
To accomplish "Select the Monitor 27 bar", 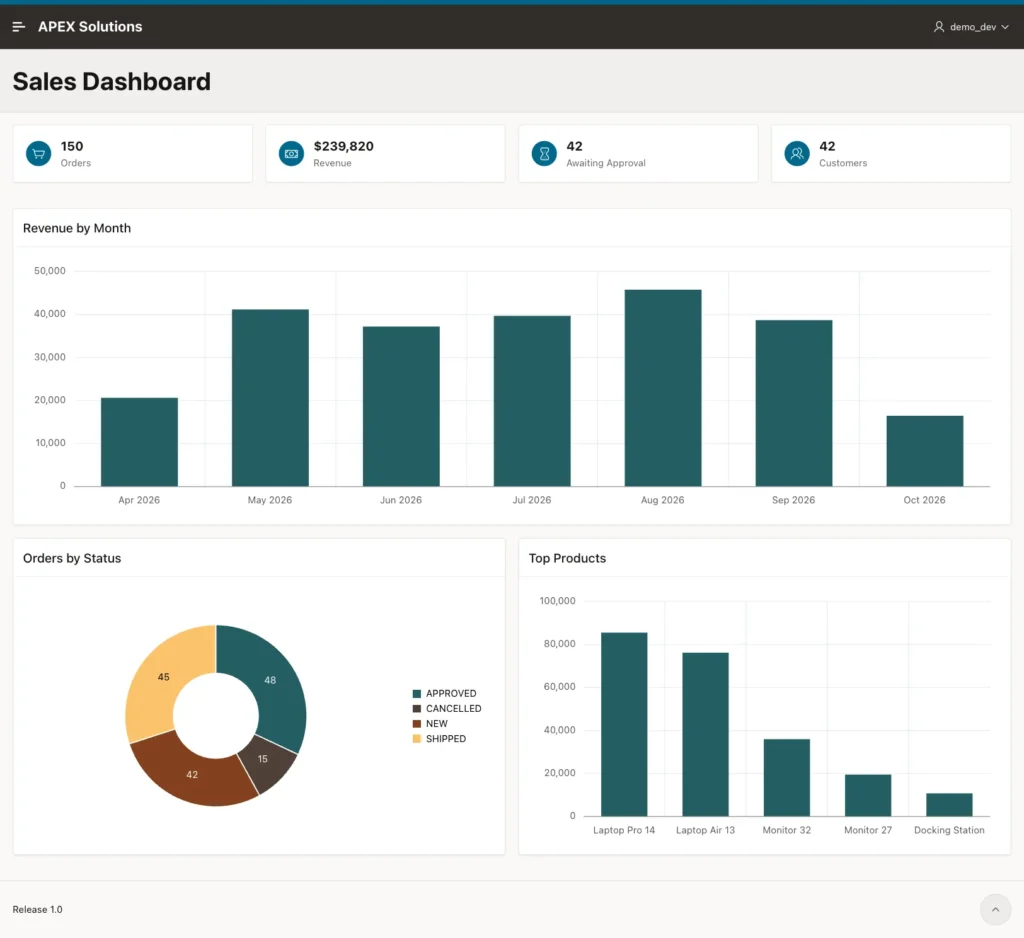I will coord(868,796).
